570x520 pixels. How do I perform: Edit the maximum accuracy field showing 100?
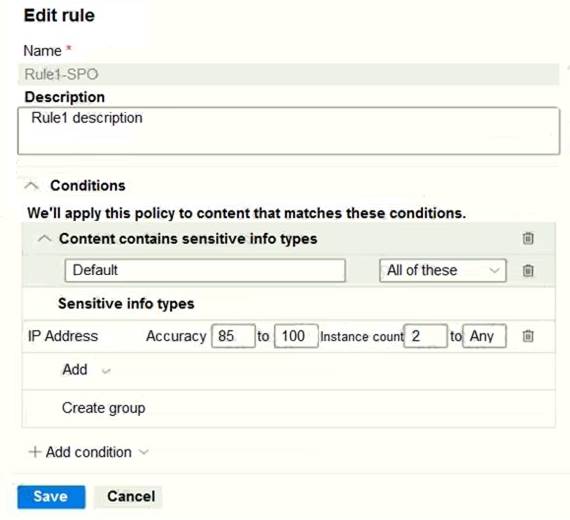click(296, 336)
